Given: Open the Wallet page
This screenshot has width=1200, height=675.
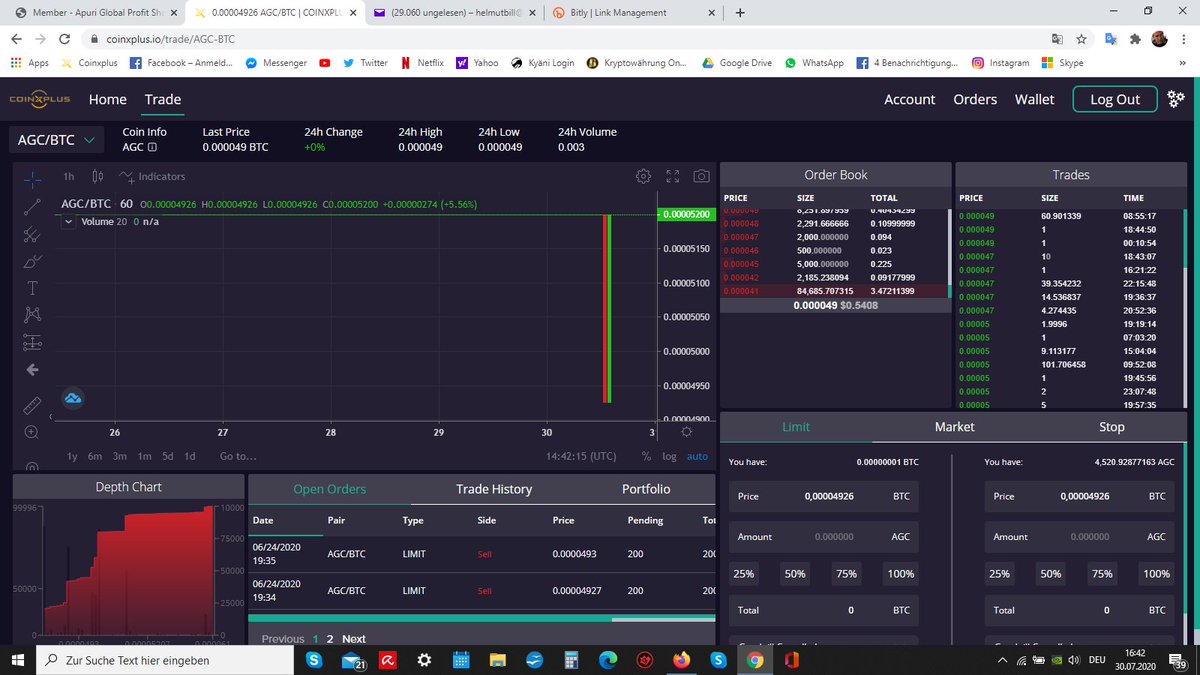Looking at the screenshot, I should click(1034, 99).
